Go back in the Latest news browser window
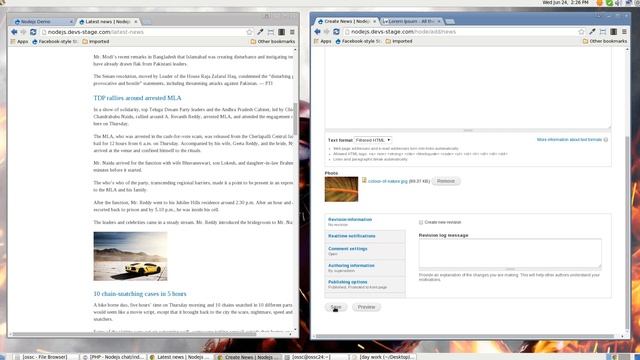 [x=14, y=32]
